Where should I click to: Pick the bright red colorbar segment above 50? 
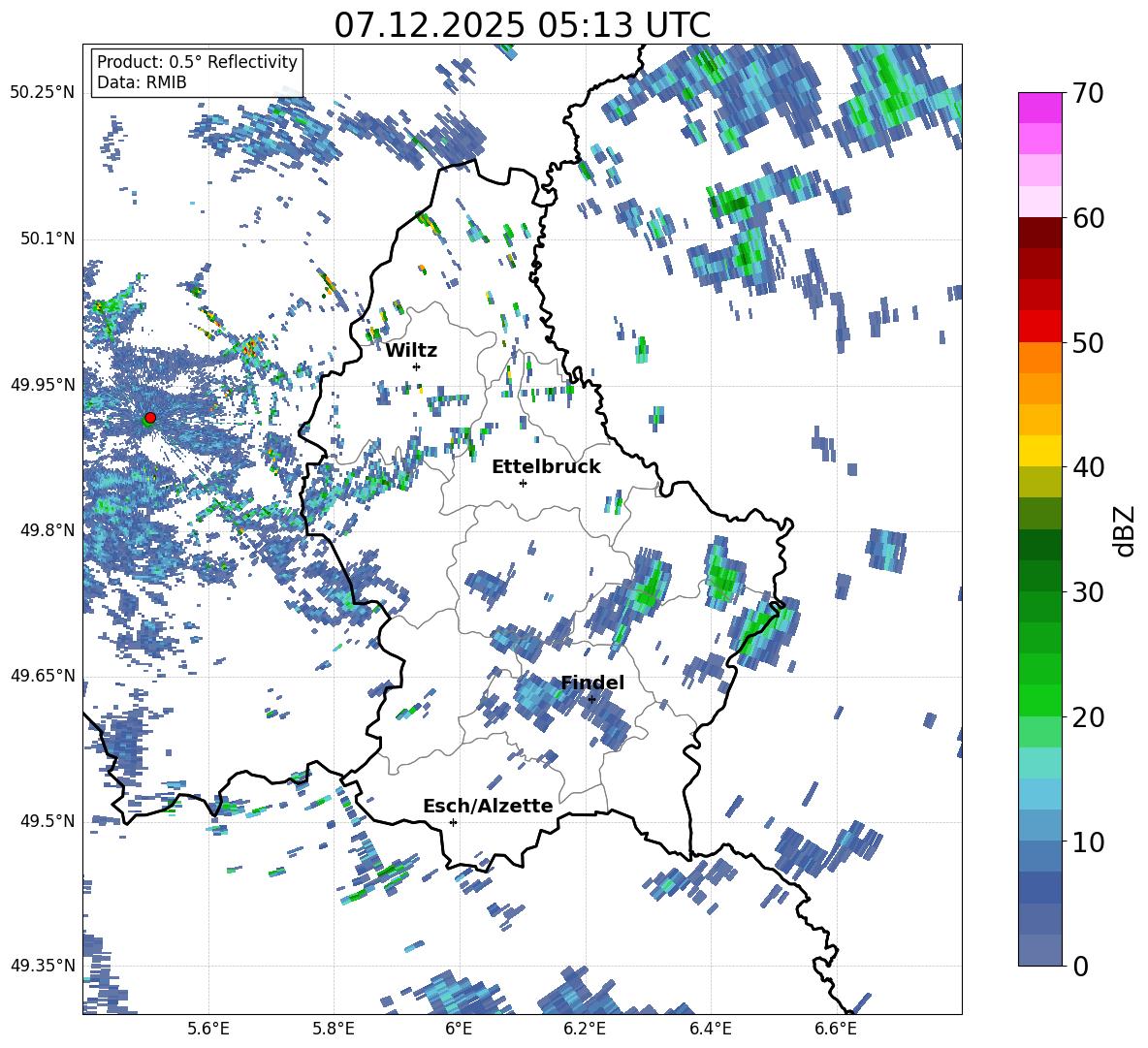[x=1039, y=327]
